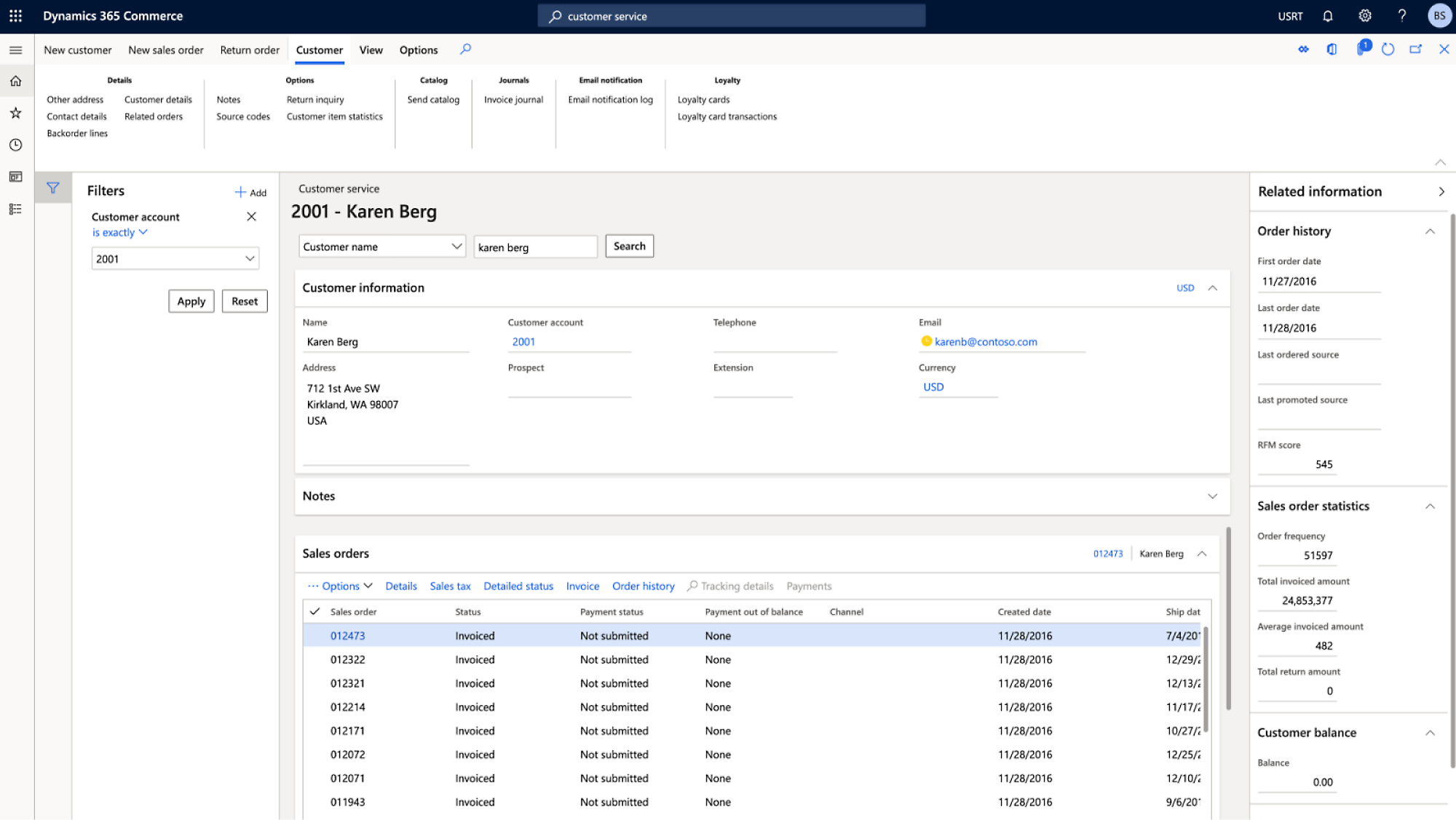Expand the Notes section chevron
Screen dimensions: 1456x820
[1211, 496]
